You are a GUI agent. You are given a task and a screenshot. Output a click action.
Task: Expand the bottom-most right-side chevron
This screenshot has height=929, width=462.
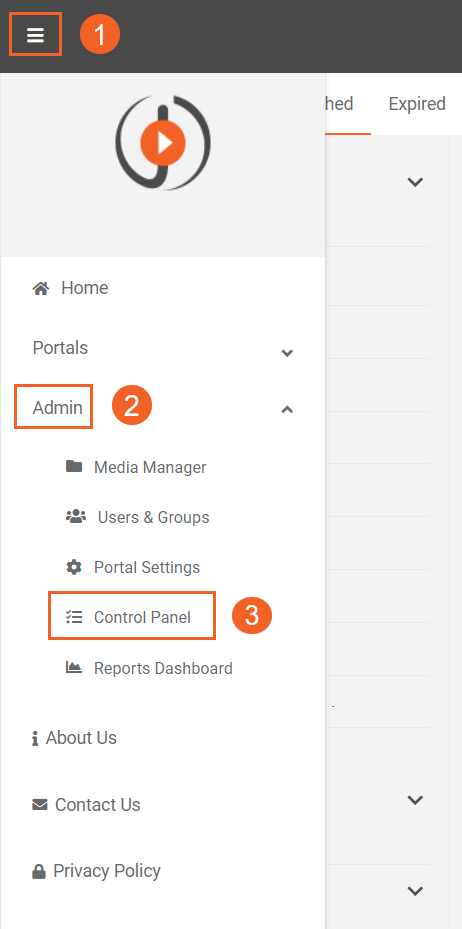coord(415,890)
